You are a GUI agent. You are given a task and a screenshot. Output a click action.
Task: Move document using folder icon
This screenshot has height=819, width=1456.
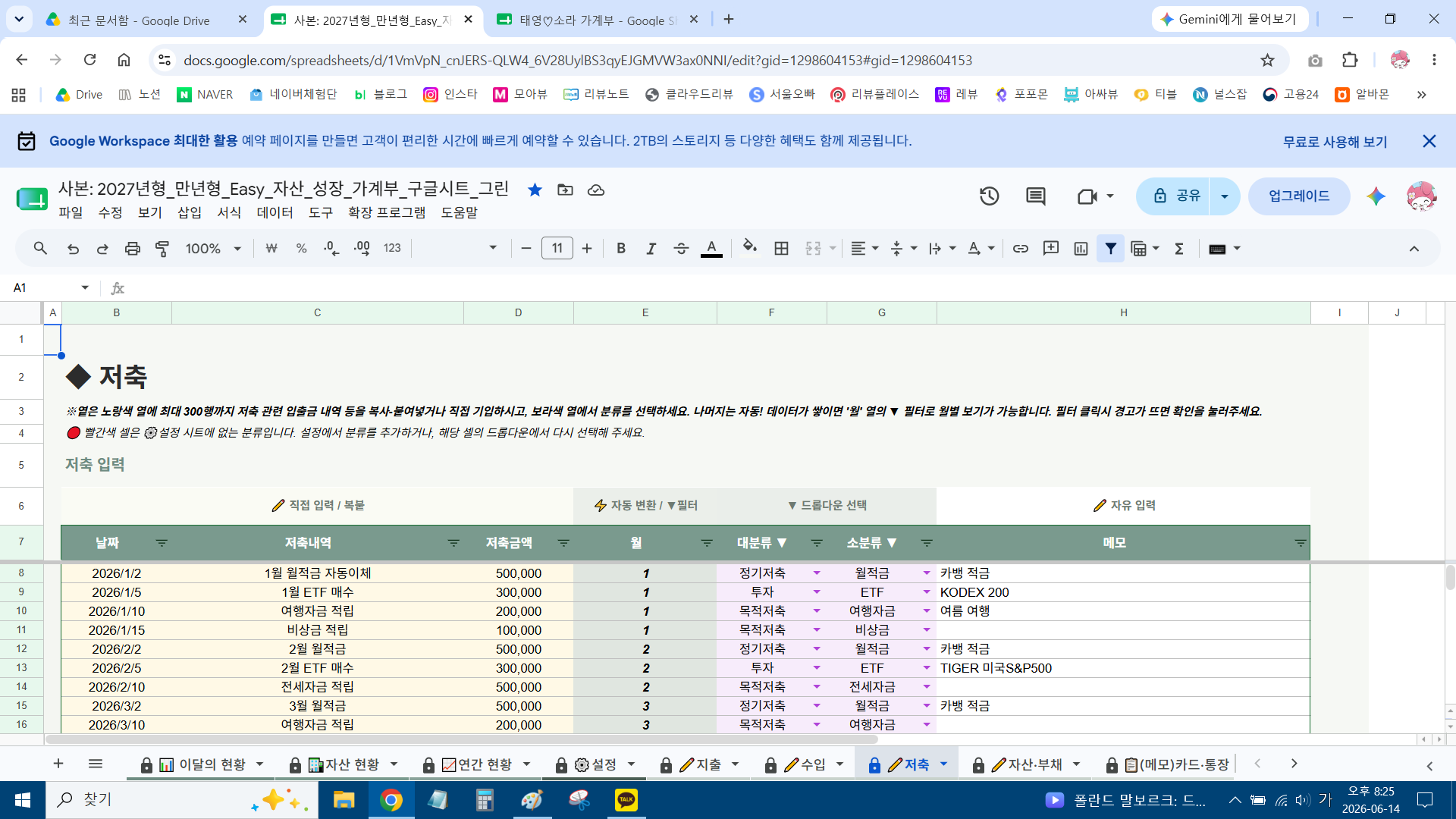[565, 190]
